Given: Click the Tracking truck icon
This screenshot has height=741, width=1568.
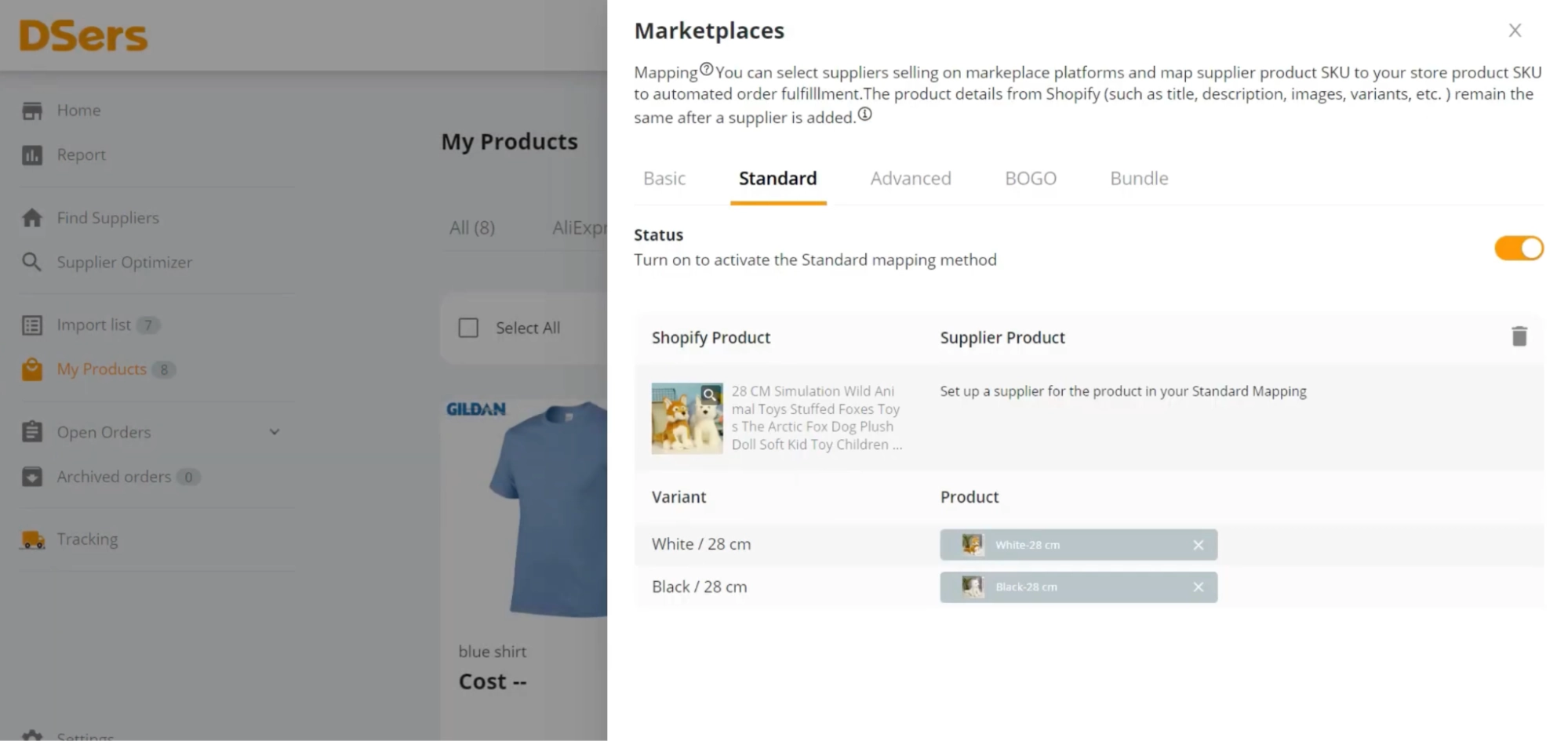Looking at the screenshot, I should [x=32, y=539].
